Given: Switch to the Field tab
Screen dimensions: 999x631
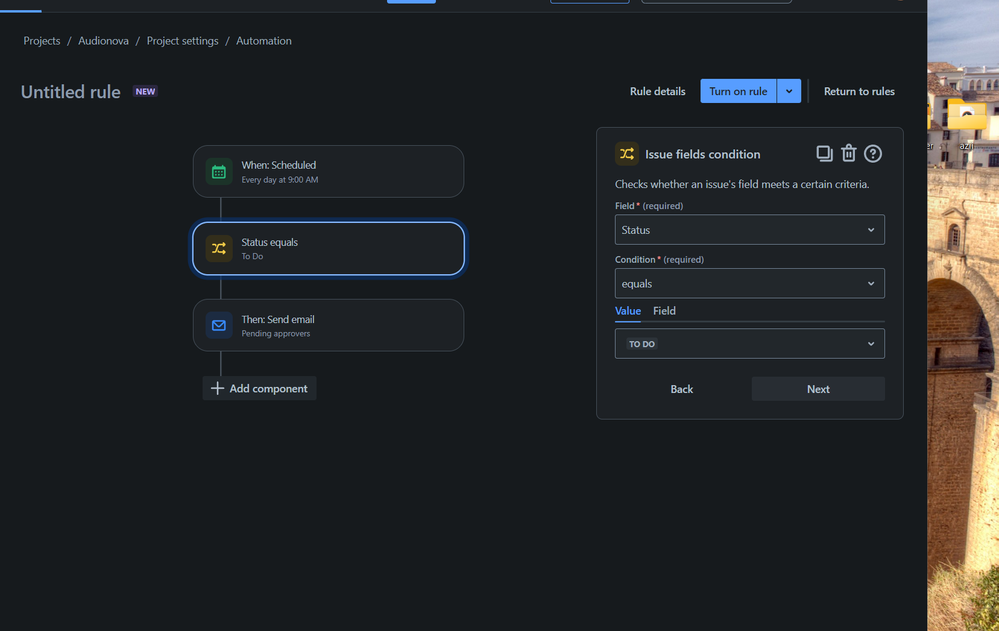Looking at the screenshot, I should (x=664, y=311).
